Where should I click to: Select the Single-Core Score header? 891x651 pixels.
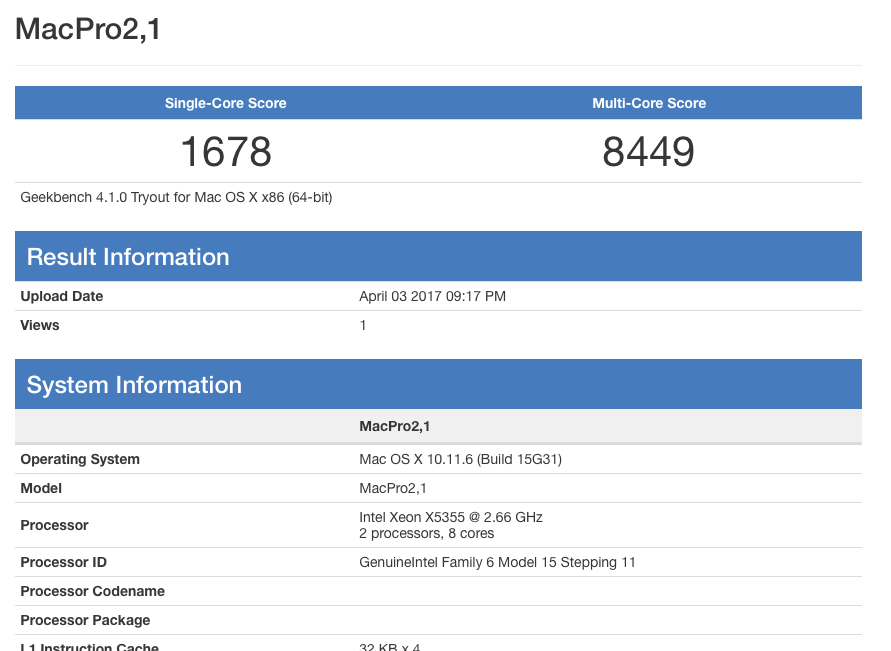(226, 103)
